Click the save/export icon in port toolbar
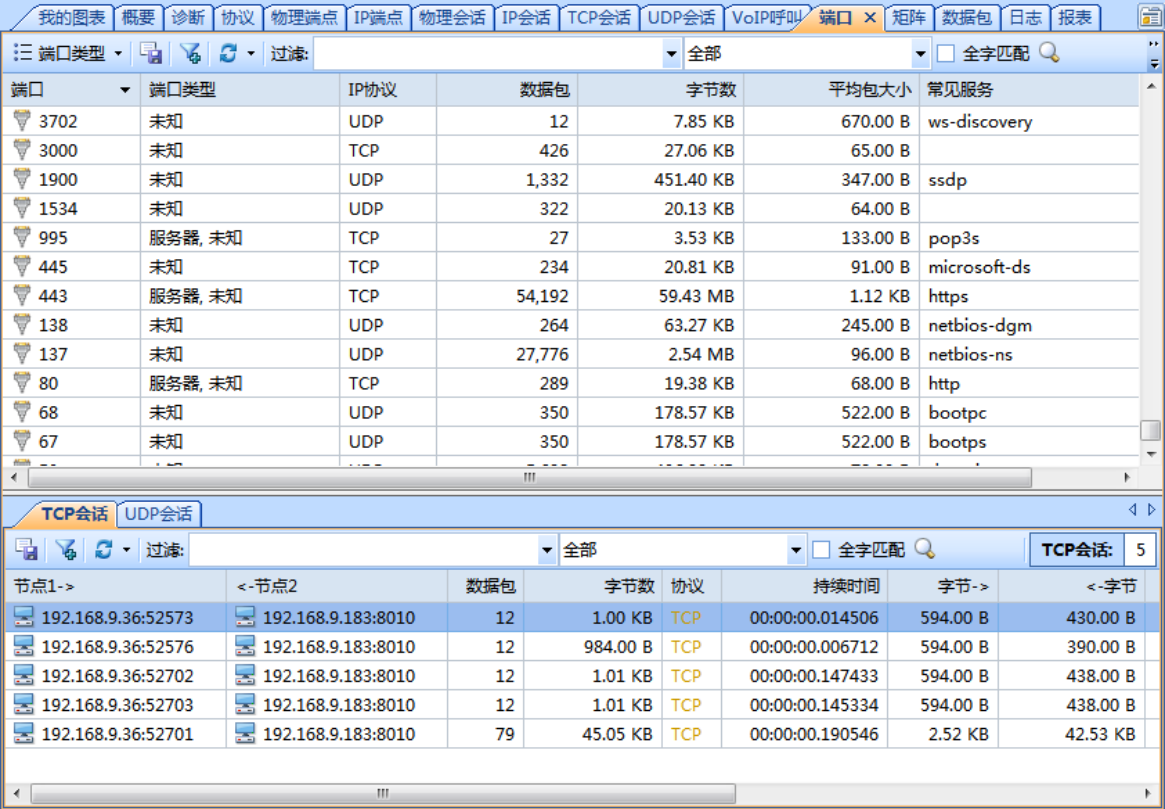This screenshot has width=1165, height=809. (x=152, y=53)
